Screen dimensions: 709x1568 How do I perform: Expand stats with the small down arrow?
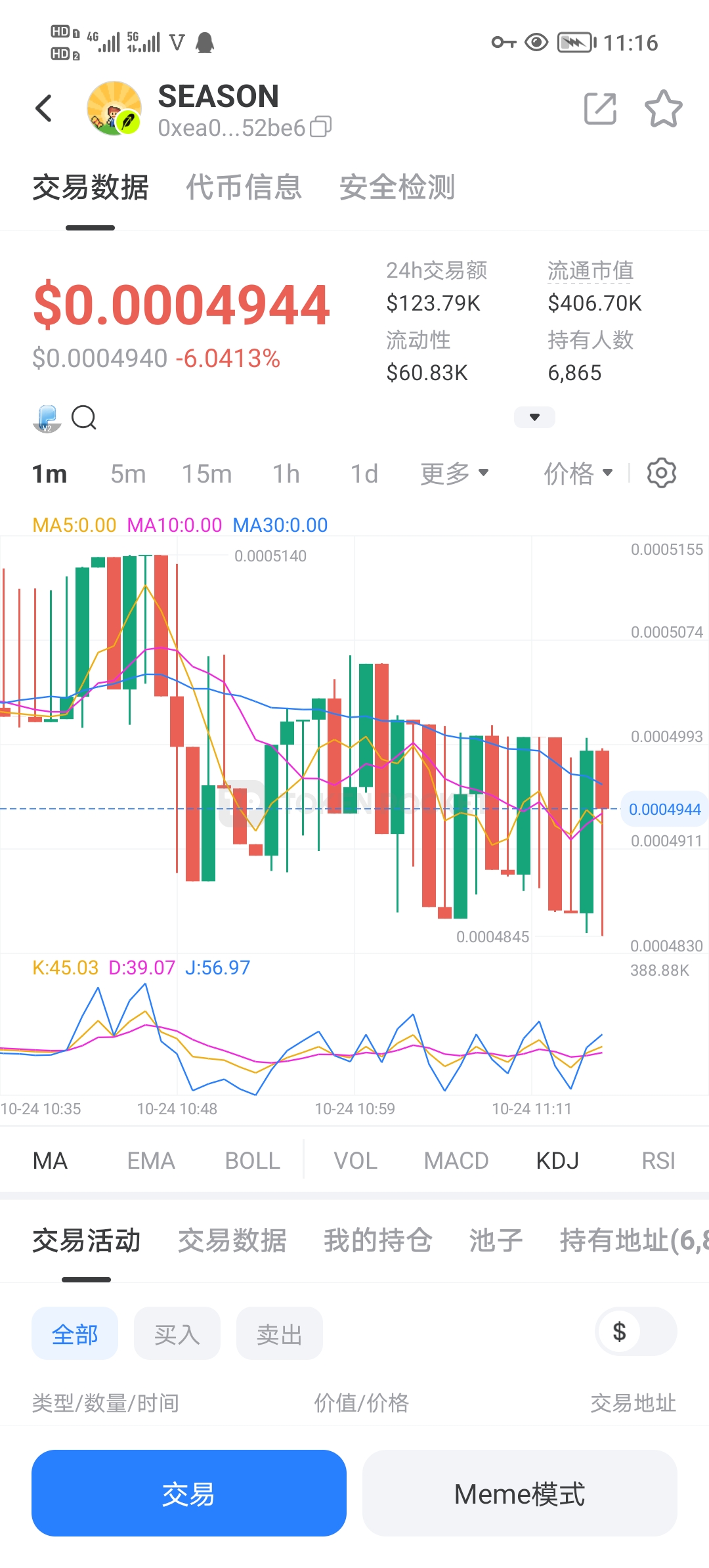click(534, 417)
